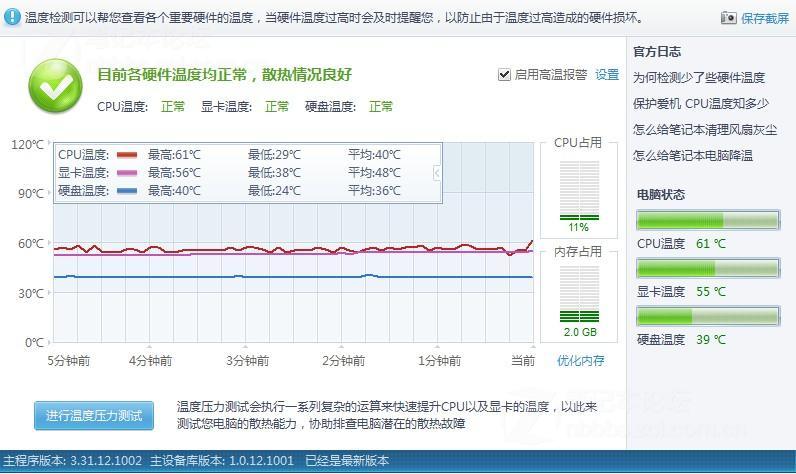Click 平均:40℃ in the legend

[374, 155]
